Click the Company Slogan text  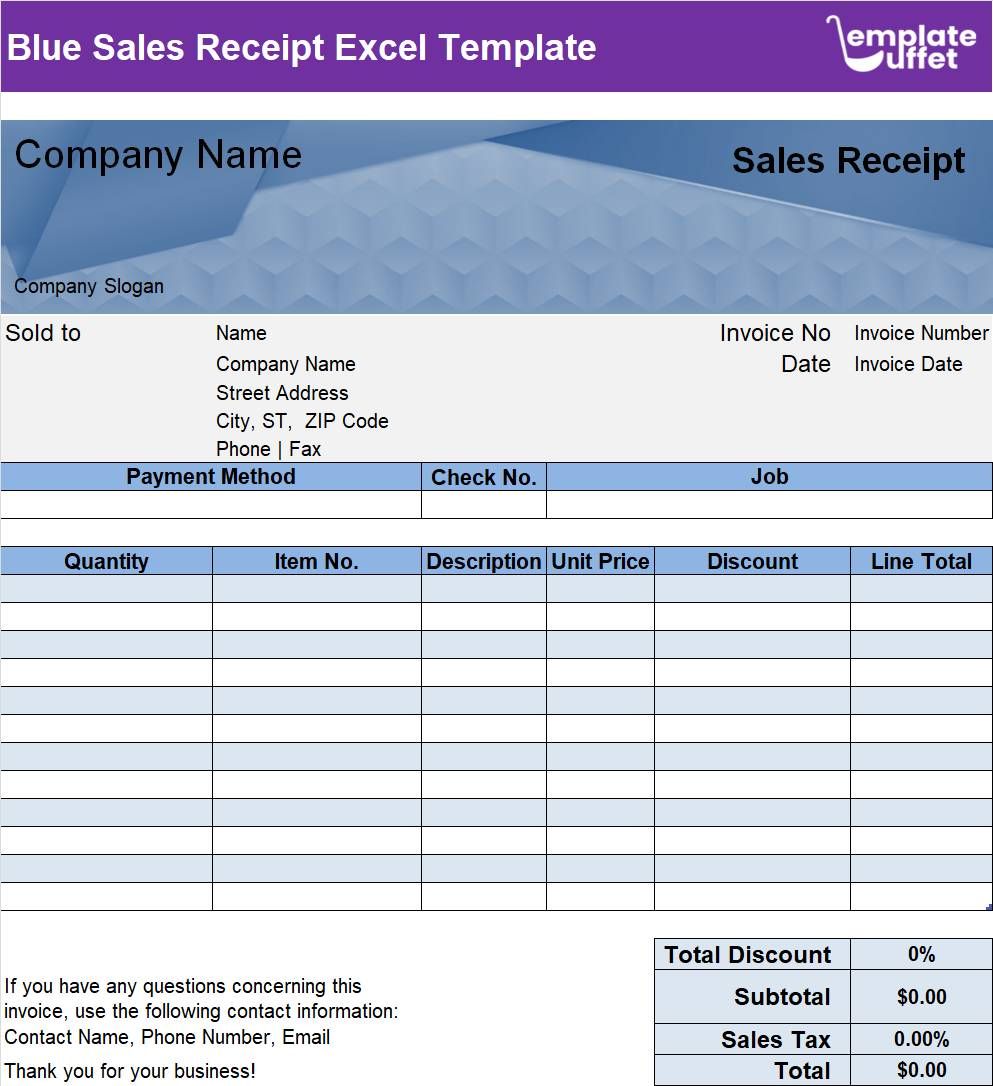click(x=88, y=286)
